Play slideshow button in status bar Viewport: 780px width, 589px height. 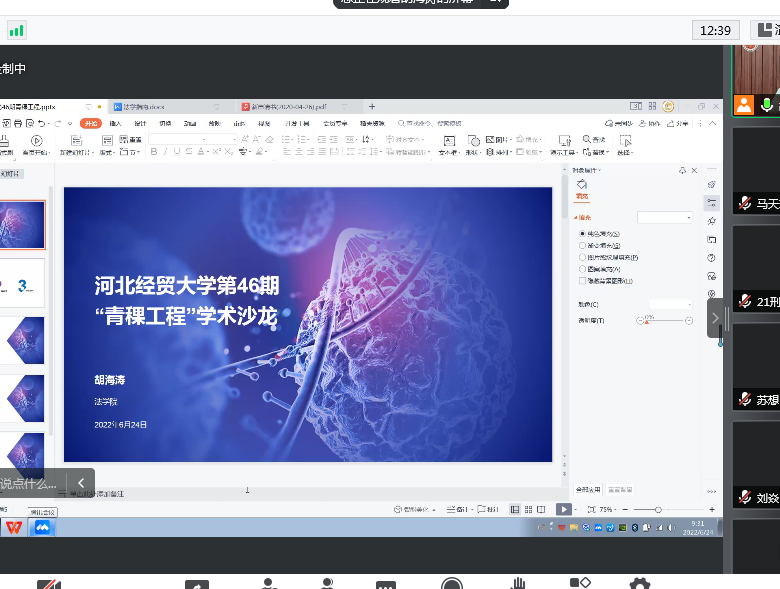pyautogui.click(x=564, y=509)
